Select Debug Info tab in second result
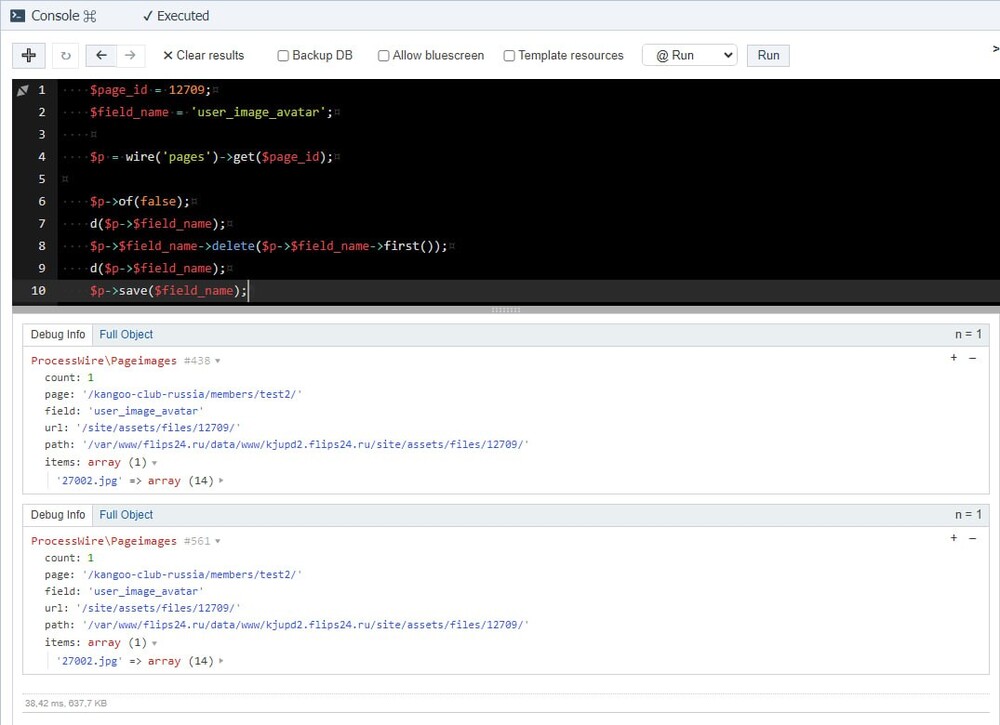 pos(58,515)
